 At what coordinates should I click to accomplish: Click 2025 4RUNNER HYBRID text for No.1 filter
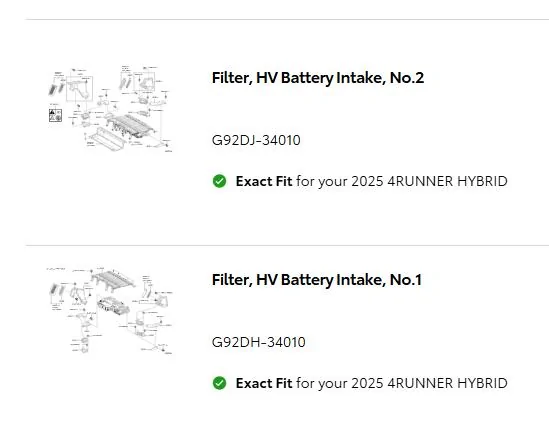(x=429, y=383)
